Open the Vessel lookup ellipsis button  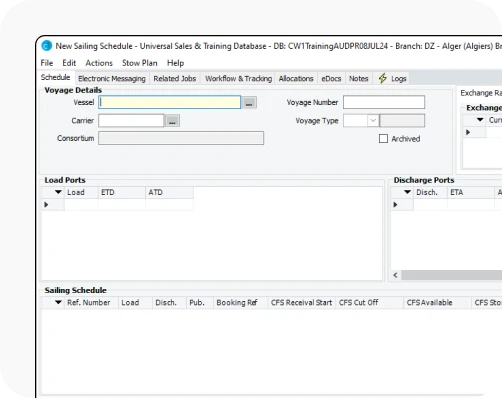pyautogui.click(x=249, y=103)
